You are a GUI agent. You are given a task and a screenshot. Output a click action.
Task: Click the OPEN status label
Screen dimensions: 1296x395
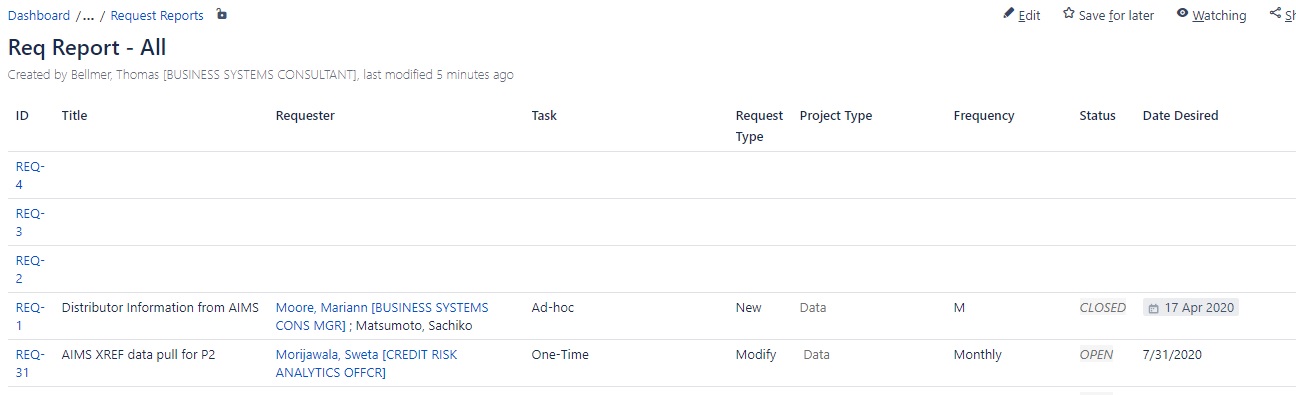click(1096, 355)
